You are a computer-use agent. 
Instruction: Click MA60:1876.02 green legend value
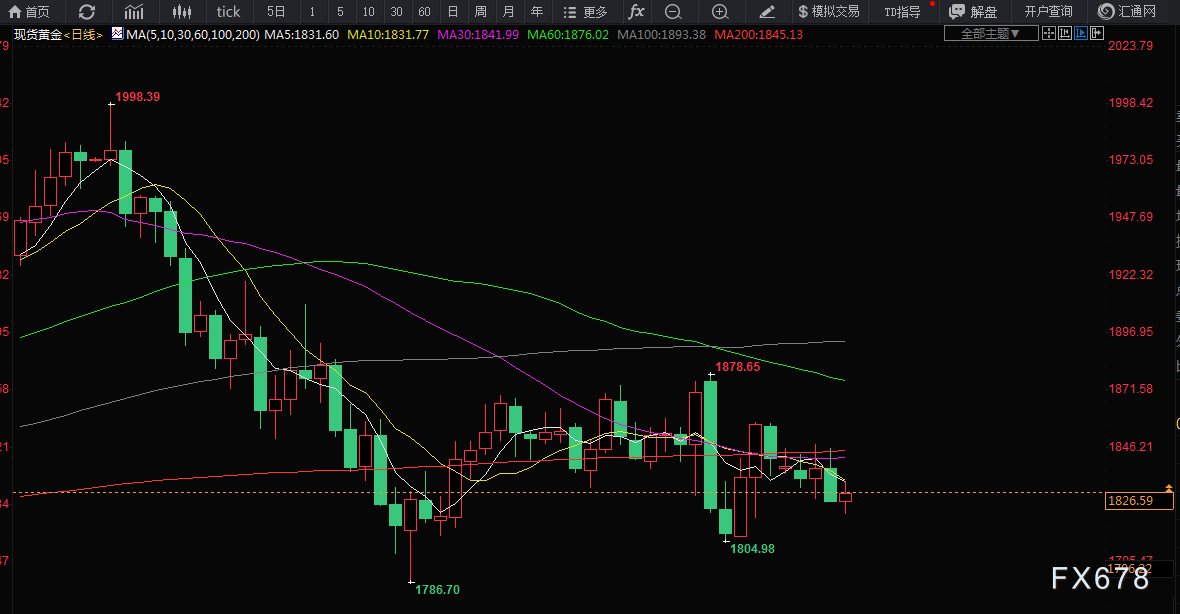click(x=568, y=35)
